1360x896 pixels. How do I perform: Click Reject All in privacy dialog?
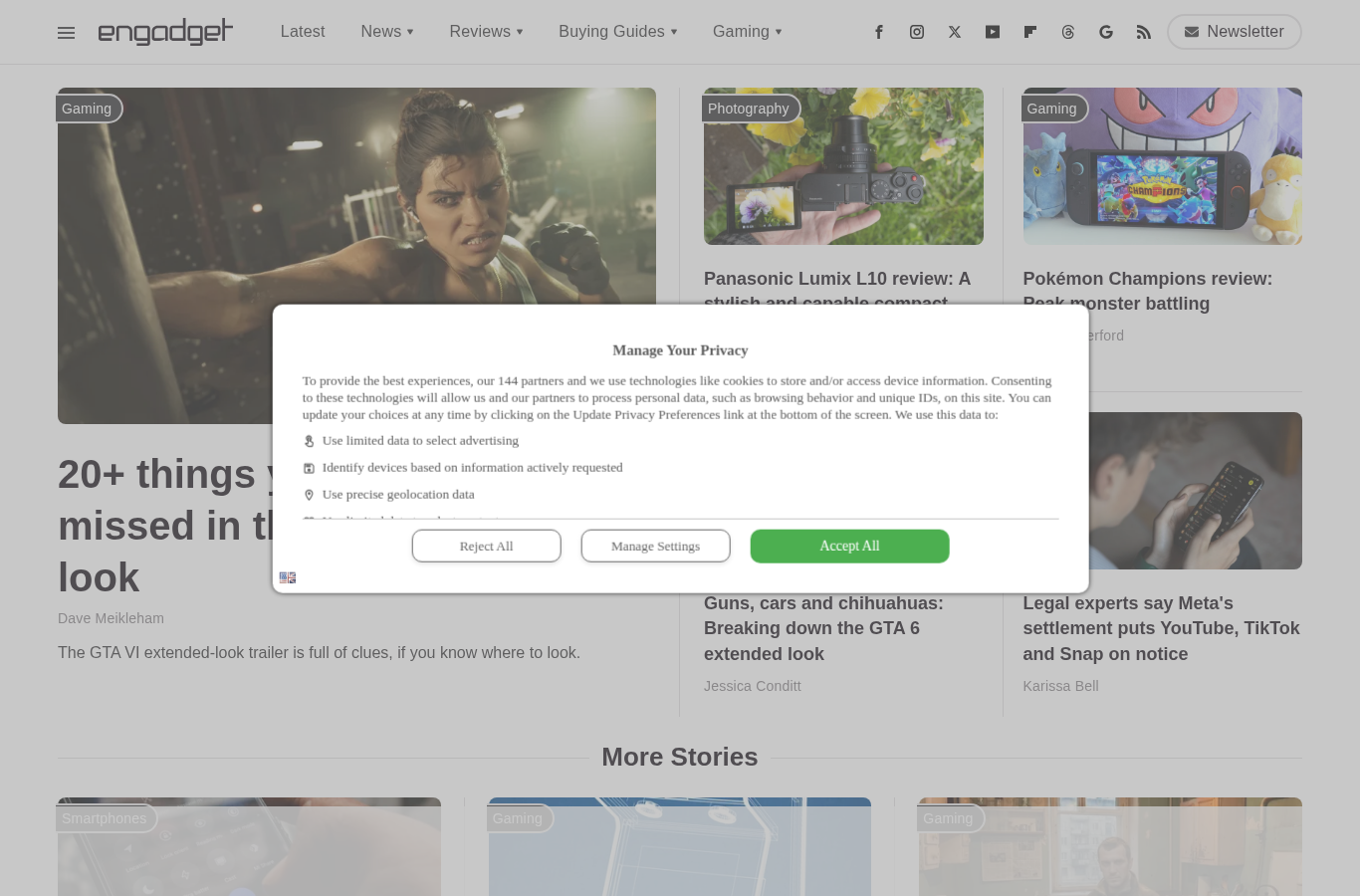[x=487, y=546]
